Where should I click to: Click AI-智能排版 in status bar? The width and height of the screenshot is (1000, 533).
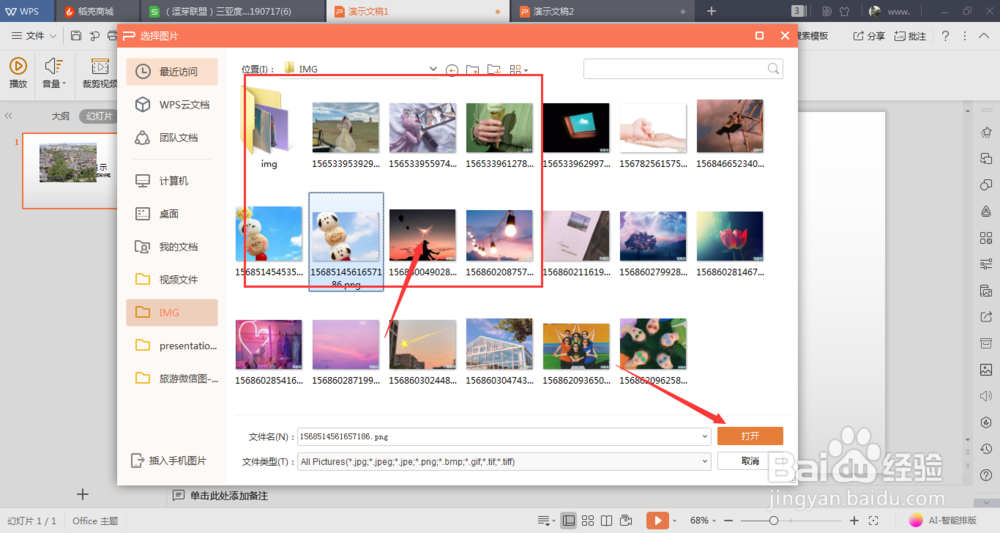coord(944,520)
